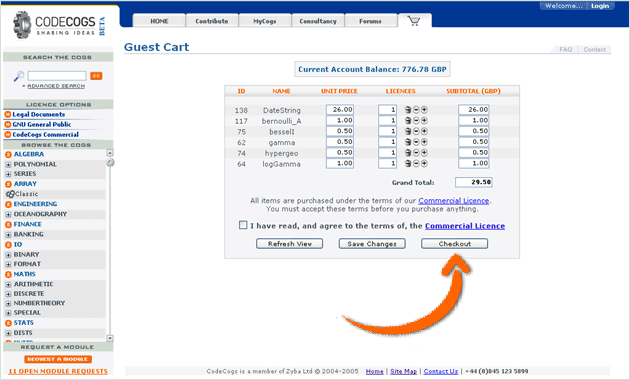Screen dimensions: 630x380
Task: Tick the Commercial Licence agreement checkbox
Action: (x=243, y=225)
